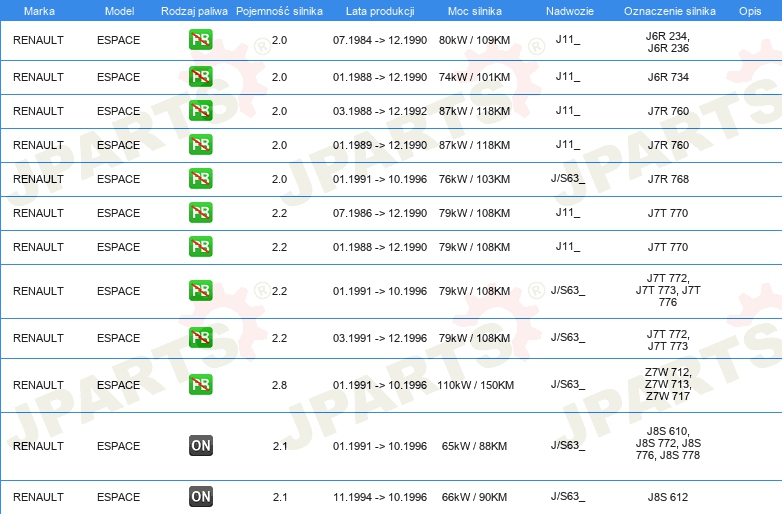Viewport: 782px width, 514px height.
Task: Click ESPACE in the J7R 768 row
Action: click(x=119, y=178)
